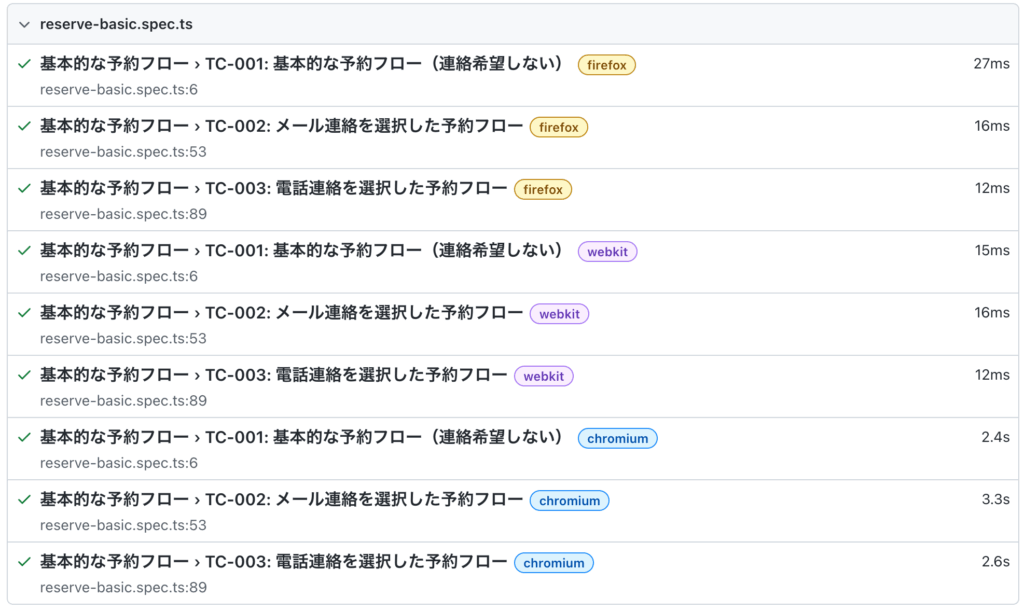The image size is (1024, 611).
Task: Click the chromium tag on TC-003 row
Action: (553, 563)
